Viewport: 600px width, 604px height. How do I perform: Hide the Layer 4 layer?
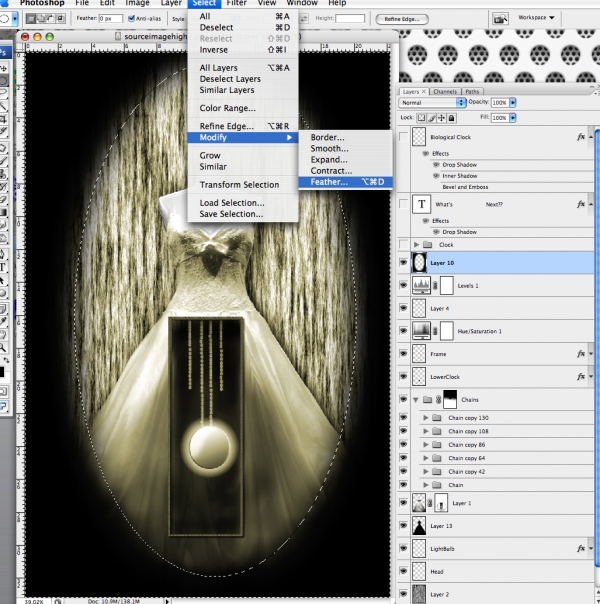[x=403, y=308]
